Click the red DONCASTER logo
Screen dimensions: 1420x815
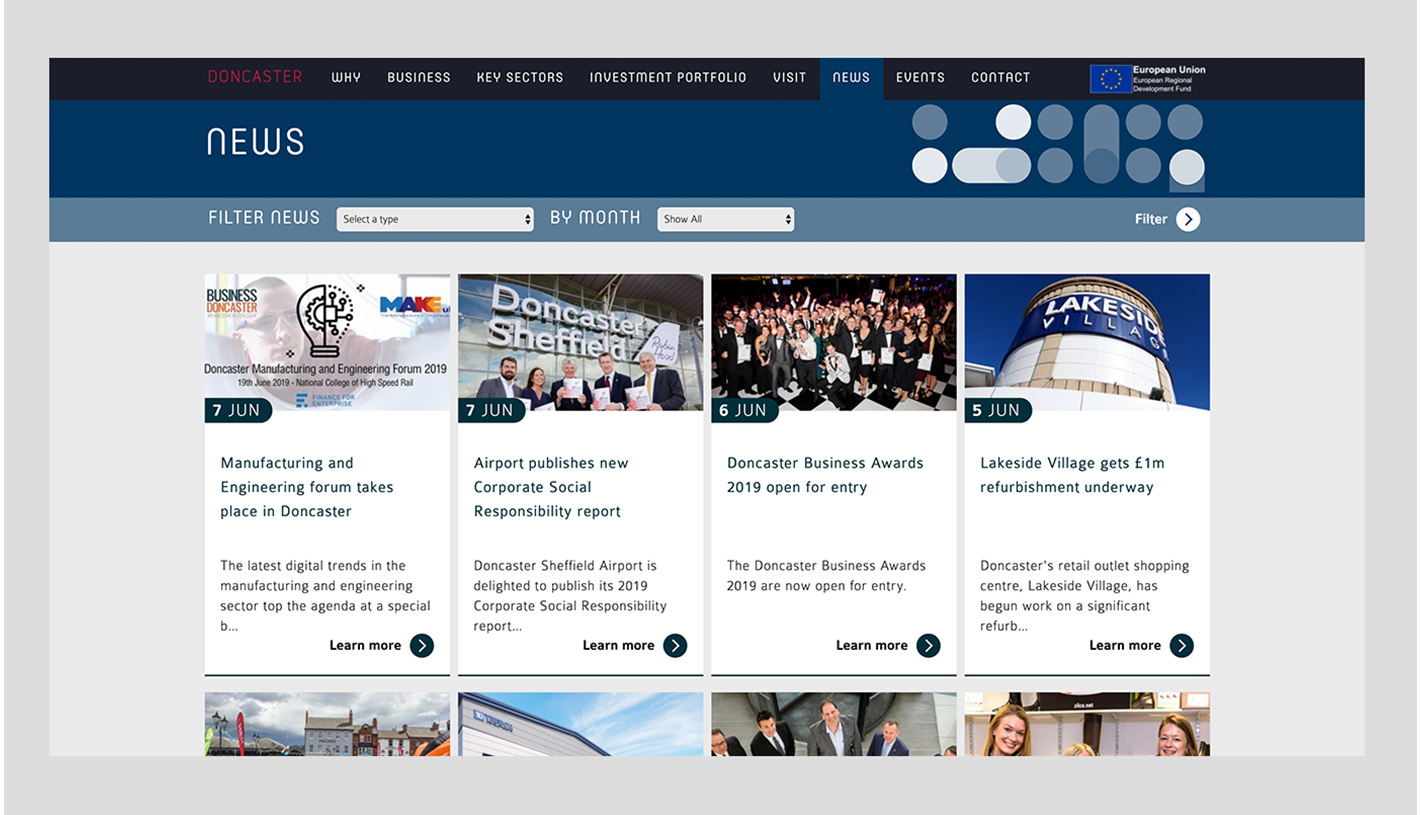click(x=254, y=76)
